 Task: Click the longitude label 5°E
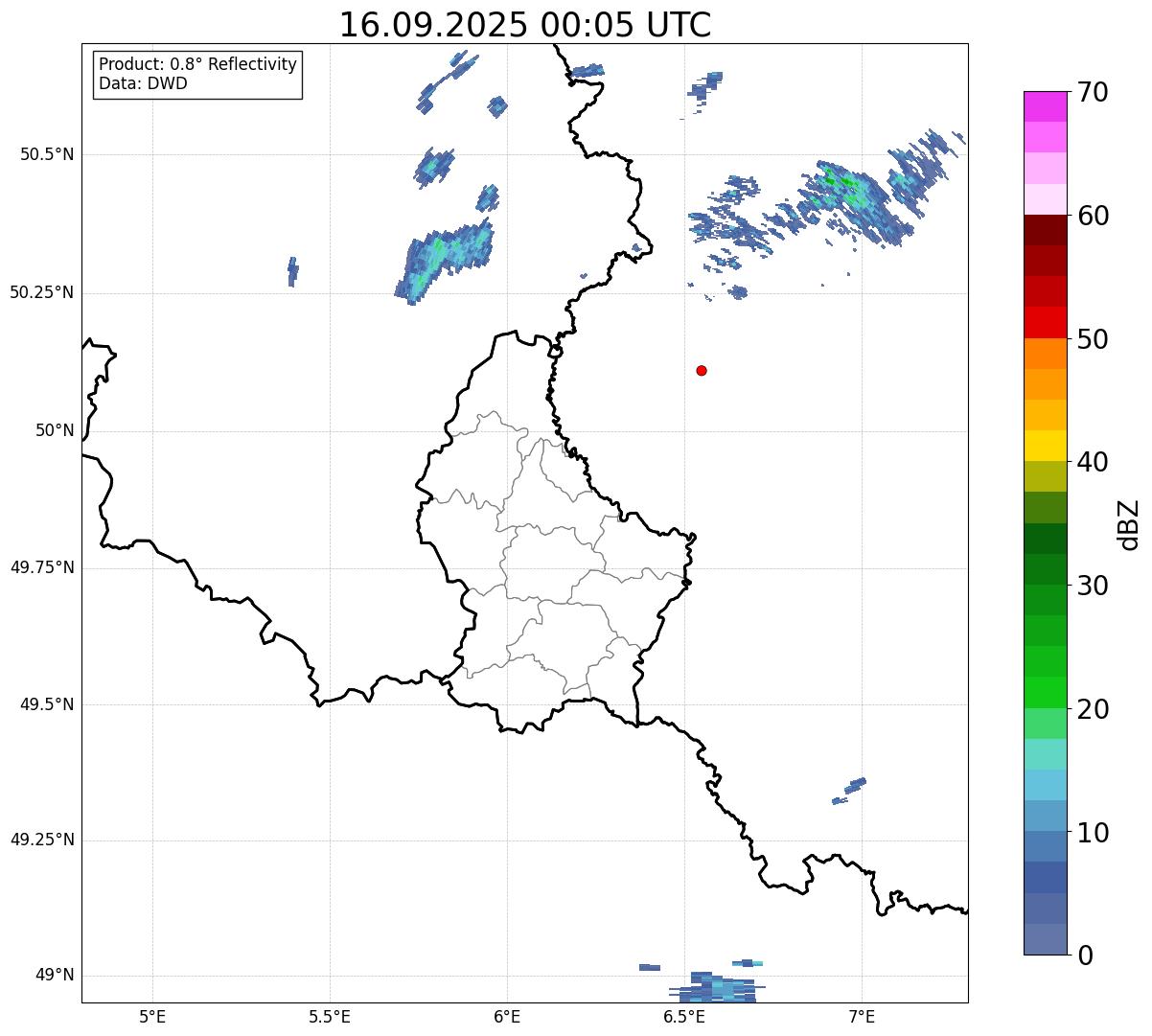pyautogui.click(x=152, y=1016)
